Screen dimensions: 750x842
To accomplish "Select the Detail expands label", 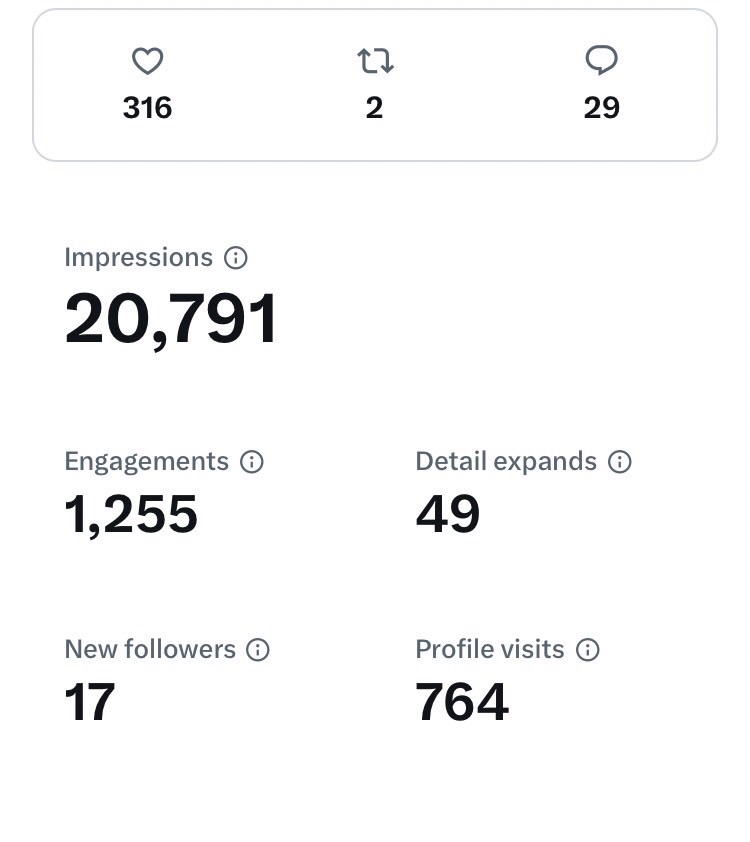I will tap(505, 462).
